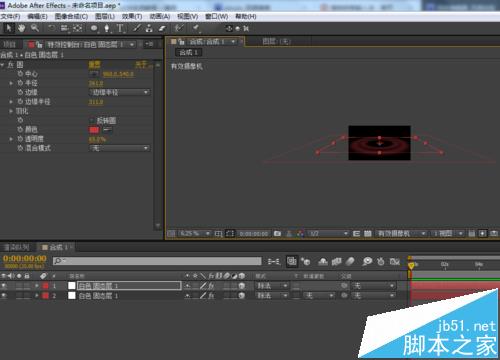Open the active camera view dropdown
Image resolution: width=500 pixels, height=360 pixels.
pyautogui.click(x=402, y=234)
